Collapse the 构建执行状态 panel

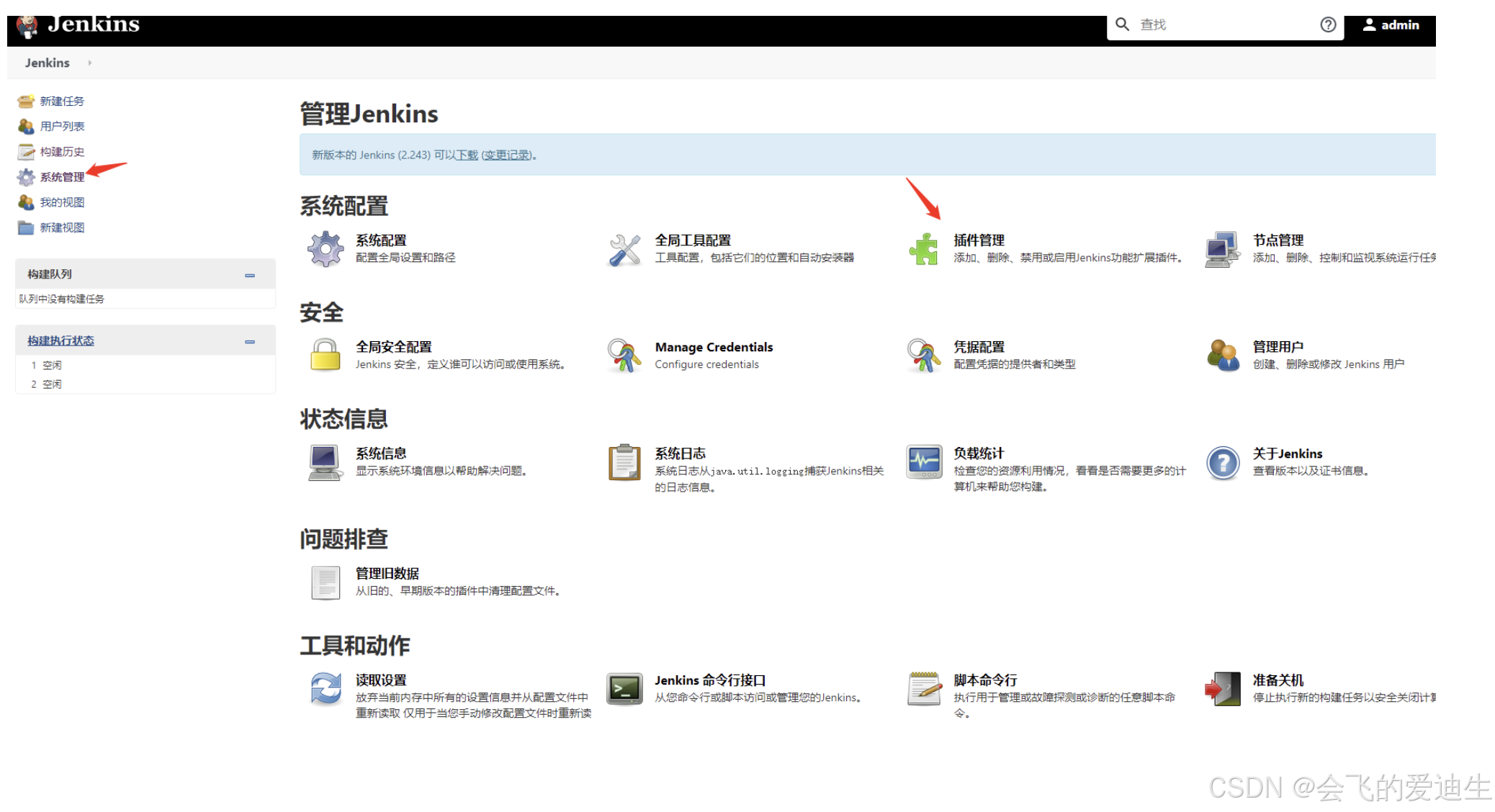[250, 341]
